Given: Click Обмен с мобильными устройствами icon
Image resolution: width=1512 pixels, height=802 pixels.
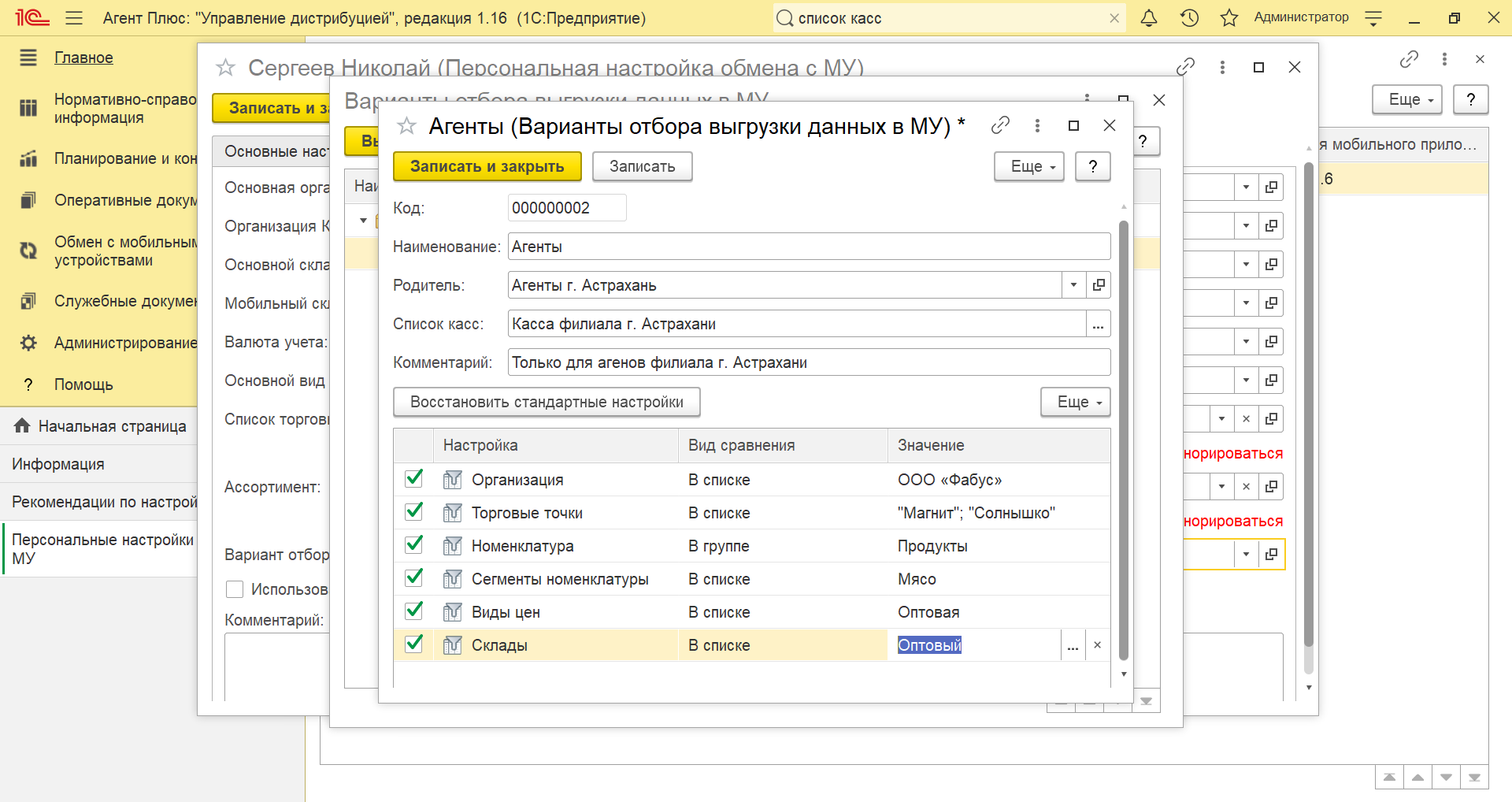Looking at the screenshot, I should (28, 251).
